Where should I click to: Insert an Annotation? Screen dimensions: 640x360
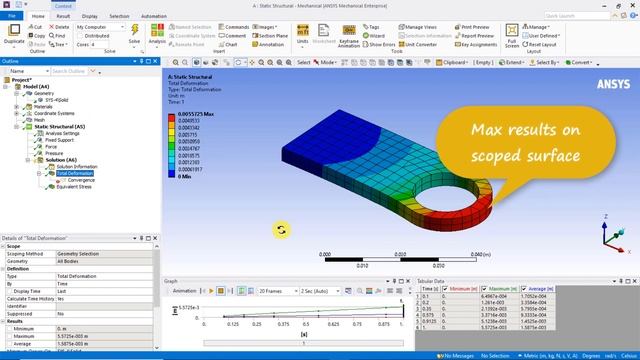268,44
